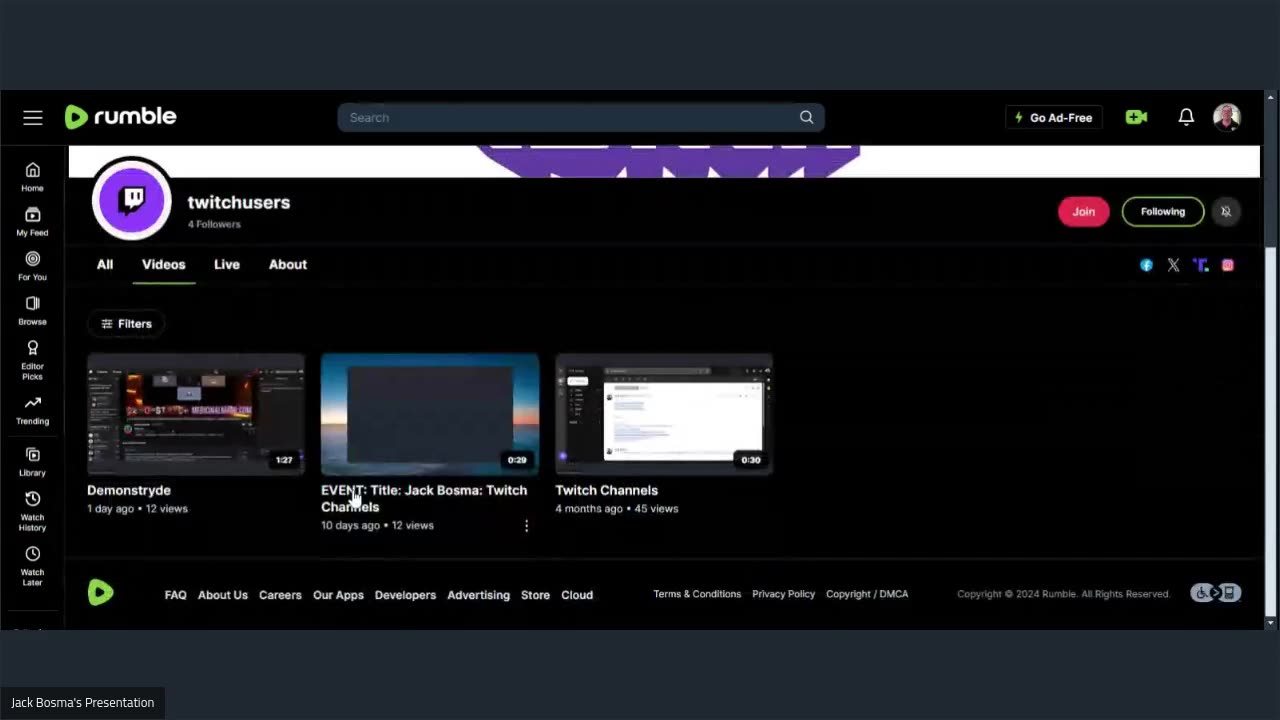Click the Go Ad-Free button

tap(1054, 117)
